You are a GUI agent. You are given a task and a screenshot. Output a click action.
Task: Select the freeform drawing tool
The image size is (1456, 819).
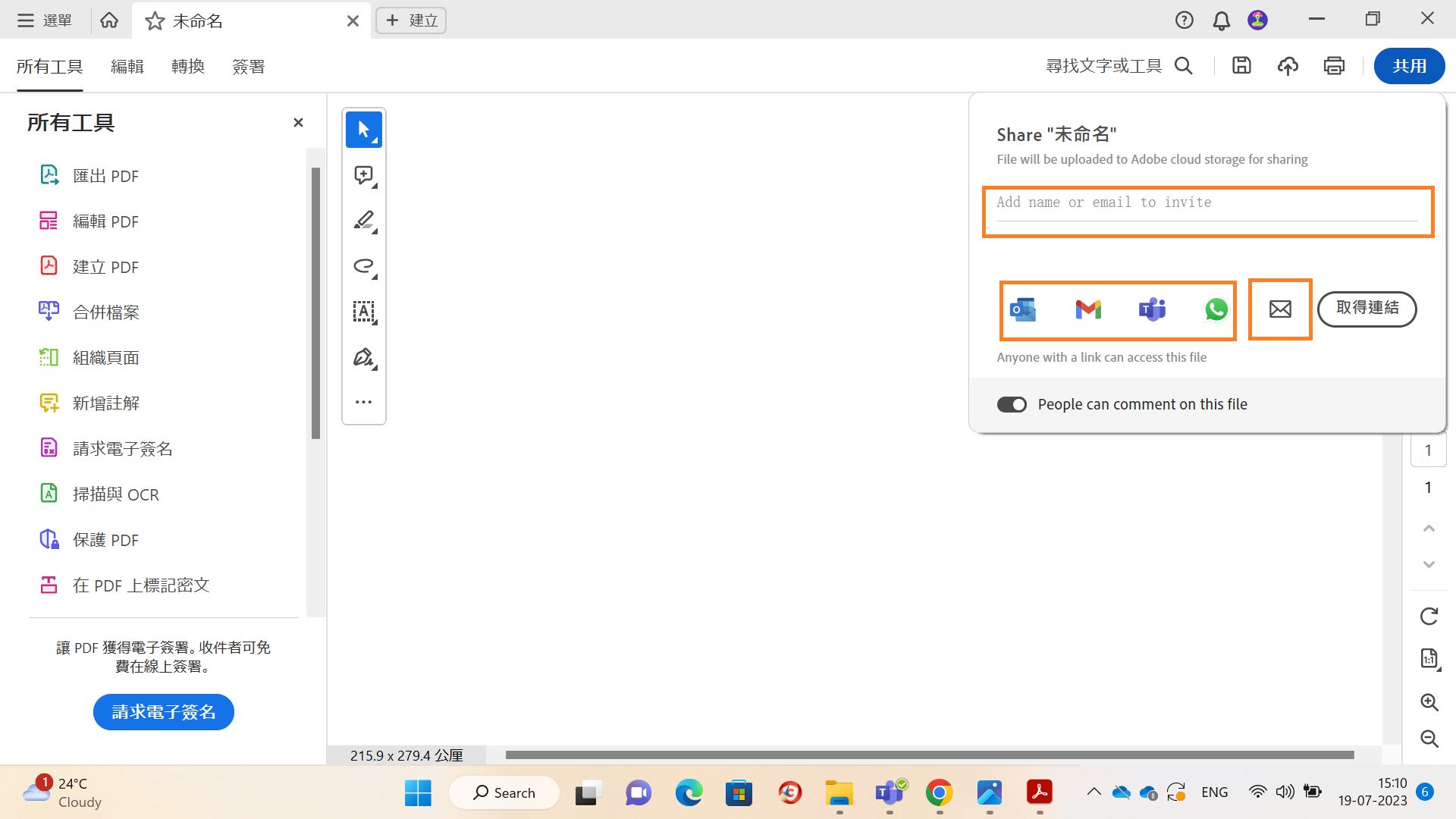[x=363, y=266]
